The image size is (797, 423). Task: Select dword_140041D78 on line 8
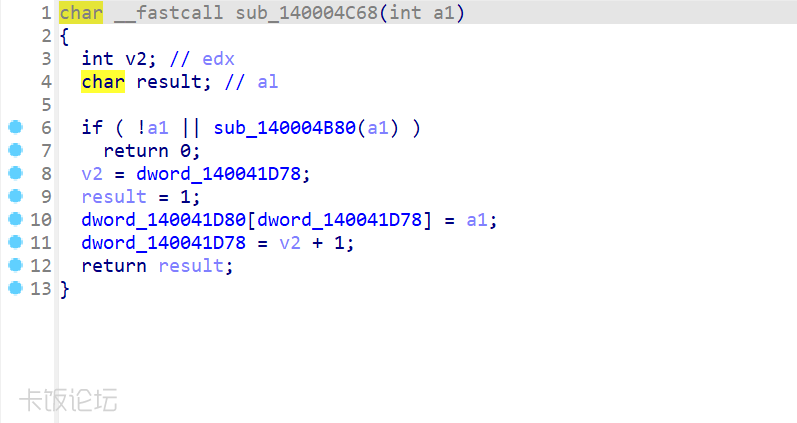point(219,174)
